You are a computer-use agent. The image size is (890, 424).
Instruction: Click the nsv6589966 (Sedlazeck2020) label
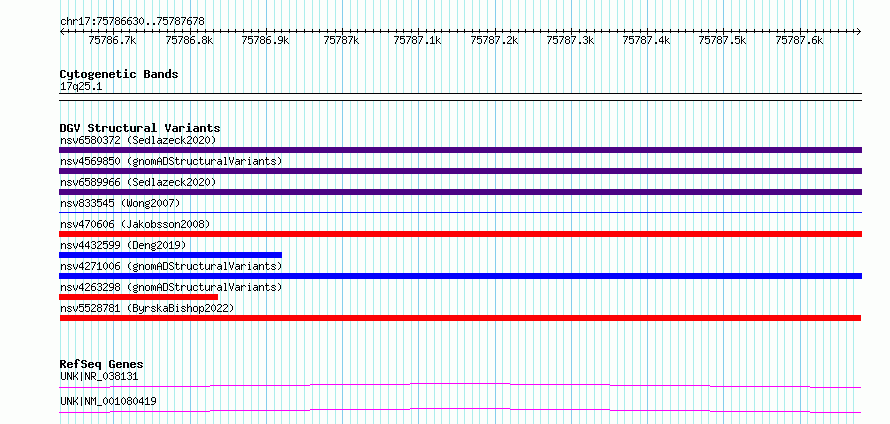(138, 182)
